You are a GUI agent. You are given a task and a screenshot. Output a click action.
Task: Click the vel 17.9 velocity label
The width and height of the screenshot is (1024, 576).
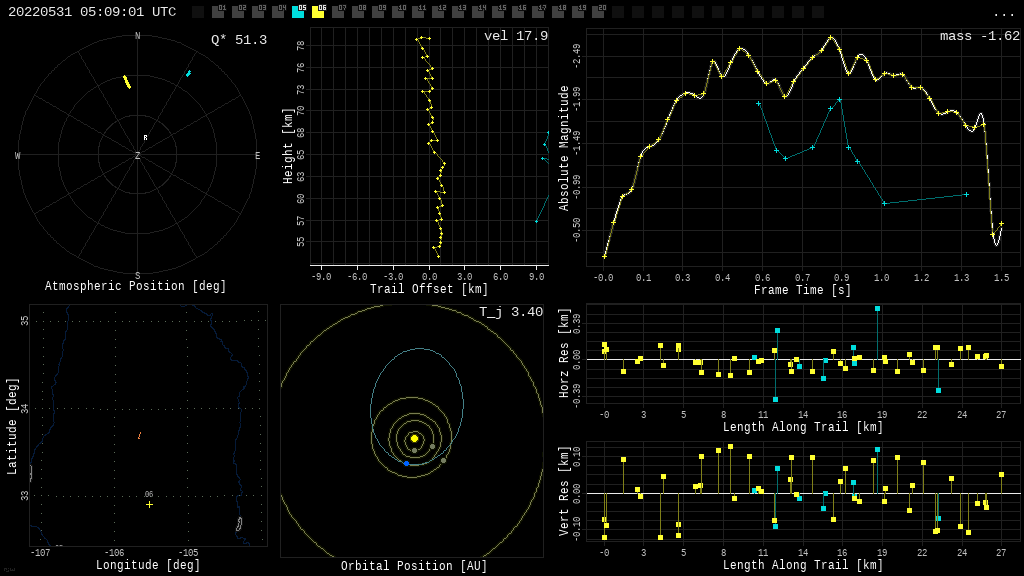[x=516, y=37]
